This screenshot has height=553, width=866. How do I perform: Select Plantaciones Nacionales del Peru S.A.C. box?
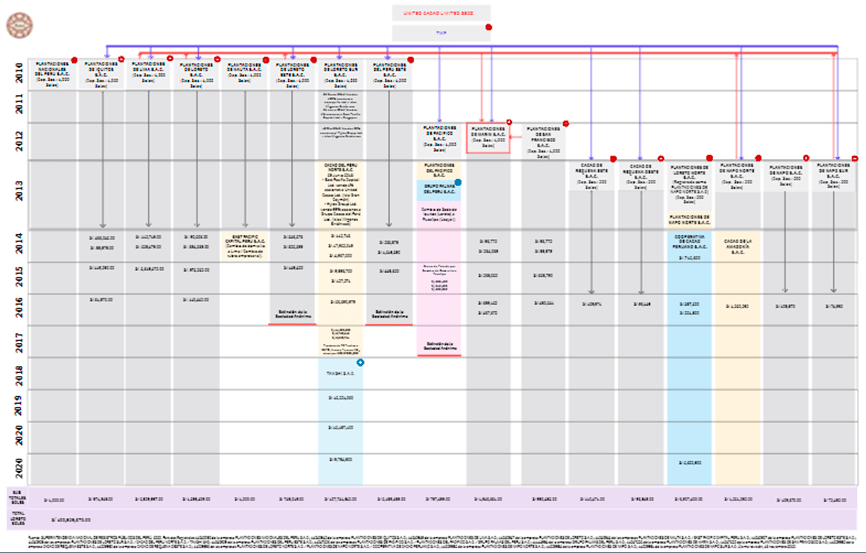pyautogui.click(x=52, y=74)
